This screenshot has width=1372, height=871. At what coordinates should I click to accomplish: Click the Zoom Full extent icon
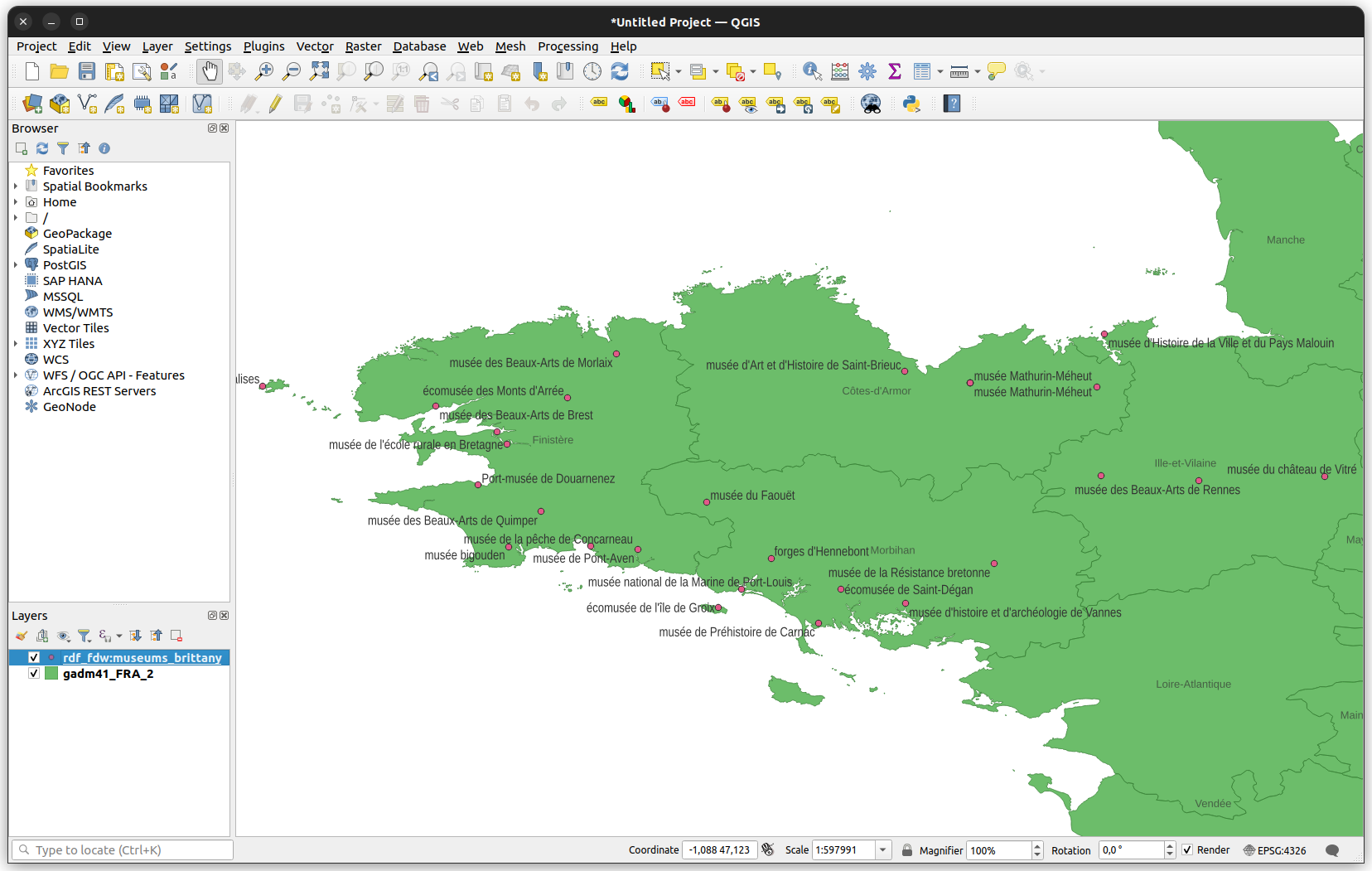(x=319, y=72)
